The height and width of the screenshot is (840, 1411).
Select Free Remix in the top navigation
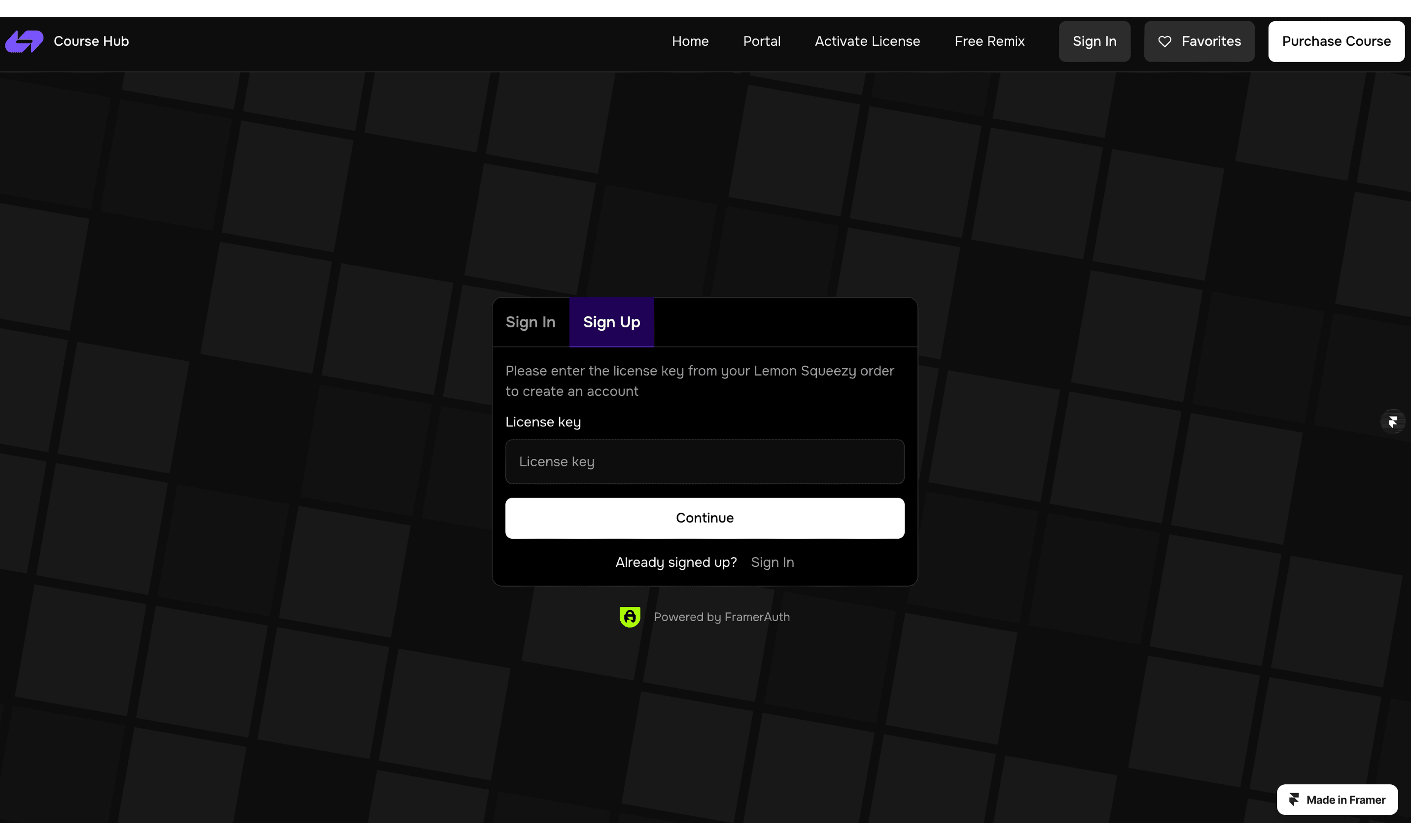(989, 41)
